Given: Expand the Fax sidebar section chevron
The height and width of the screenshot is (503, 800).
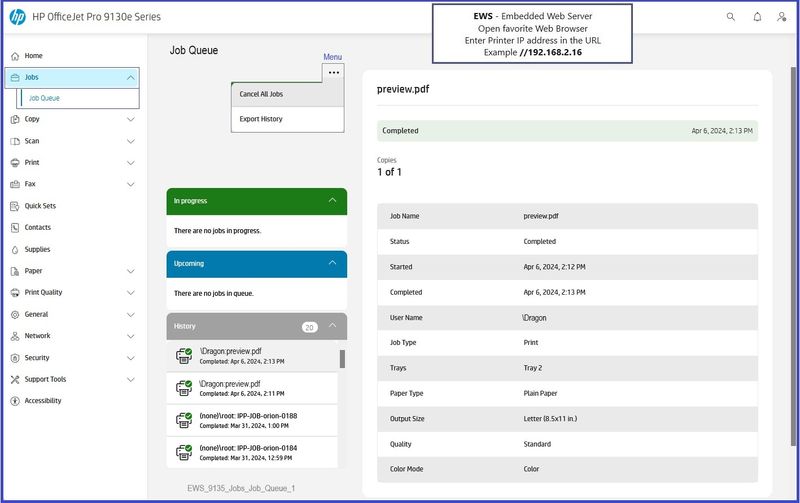Looking at the screenshot, I should tap(131, 184).
